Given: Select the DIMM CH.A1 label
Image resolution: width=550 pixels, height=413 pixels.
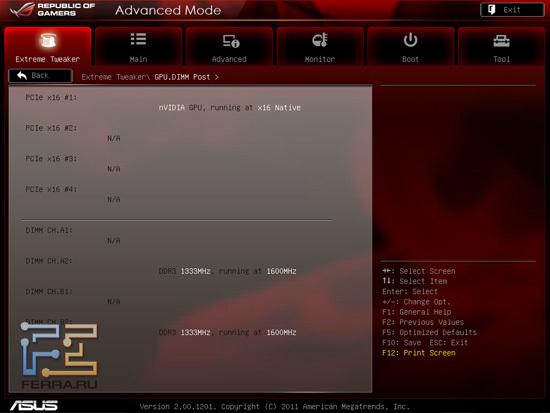Looking at the screenshot, I should tap(49, 230).
